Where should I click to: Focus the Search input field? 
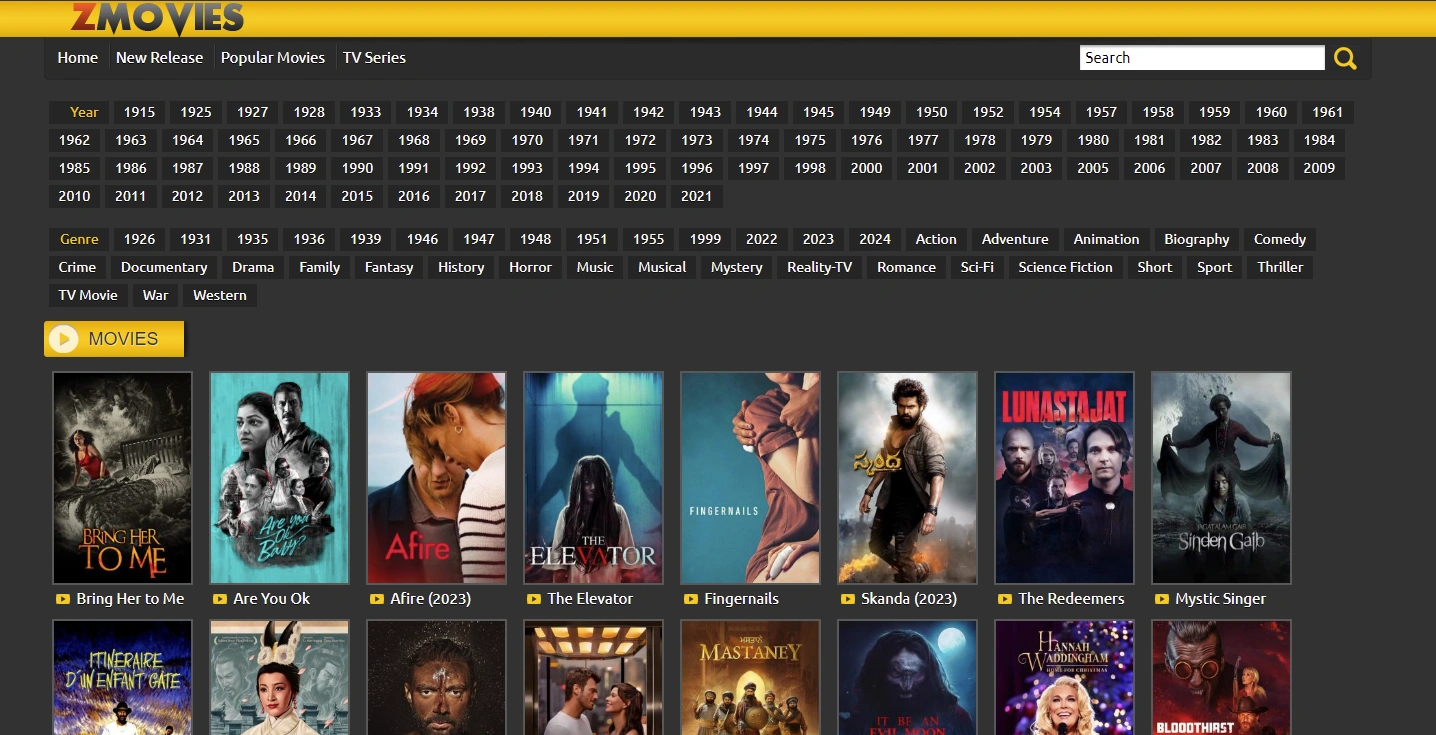(x=1201, y=58)
